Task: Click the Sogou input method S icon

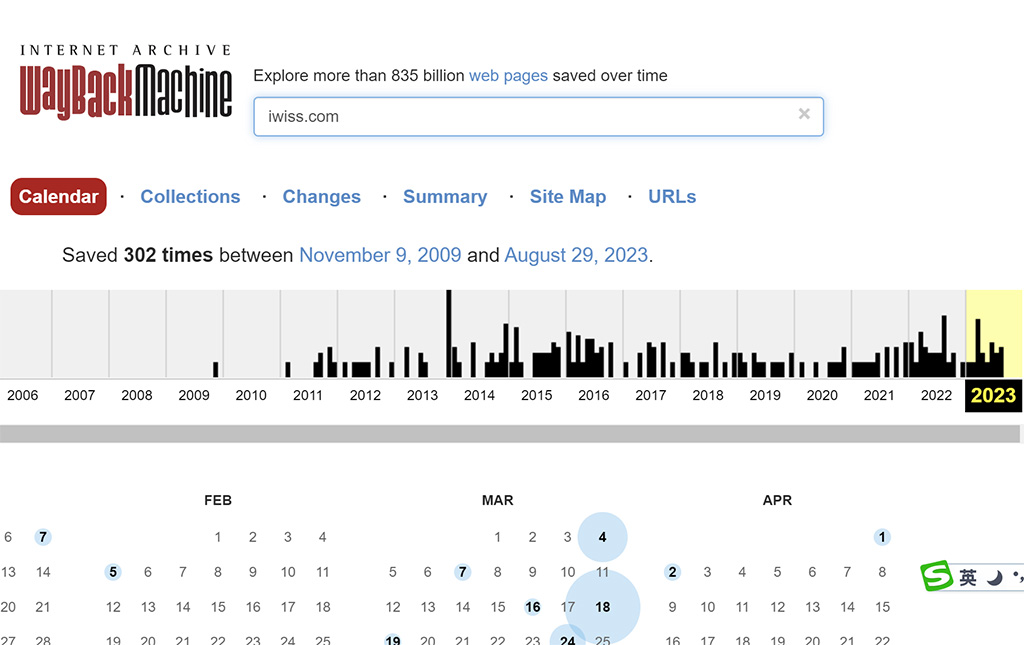Action: coord(937,577)
